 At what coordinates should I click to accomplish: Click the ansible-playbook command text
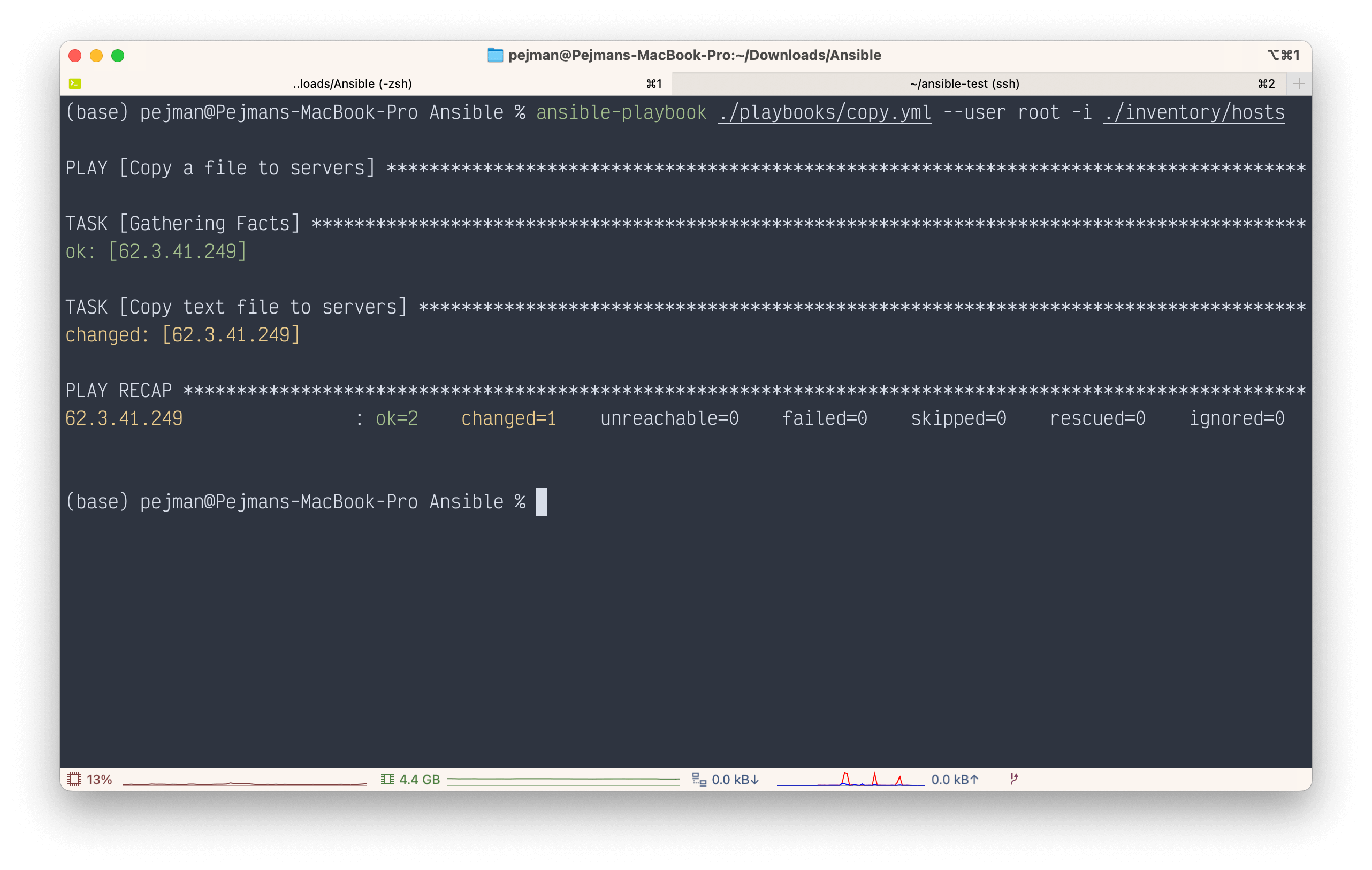(621, 113)
